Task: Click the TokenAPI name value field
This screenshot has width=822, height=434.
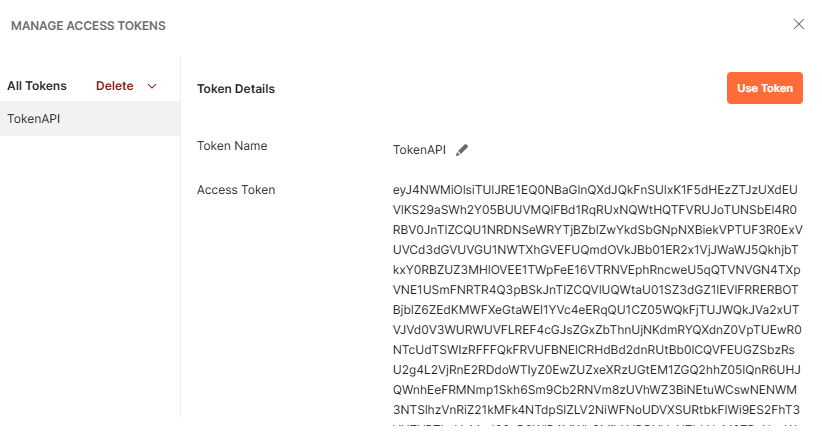Action: [420, 150]
